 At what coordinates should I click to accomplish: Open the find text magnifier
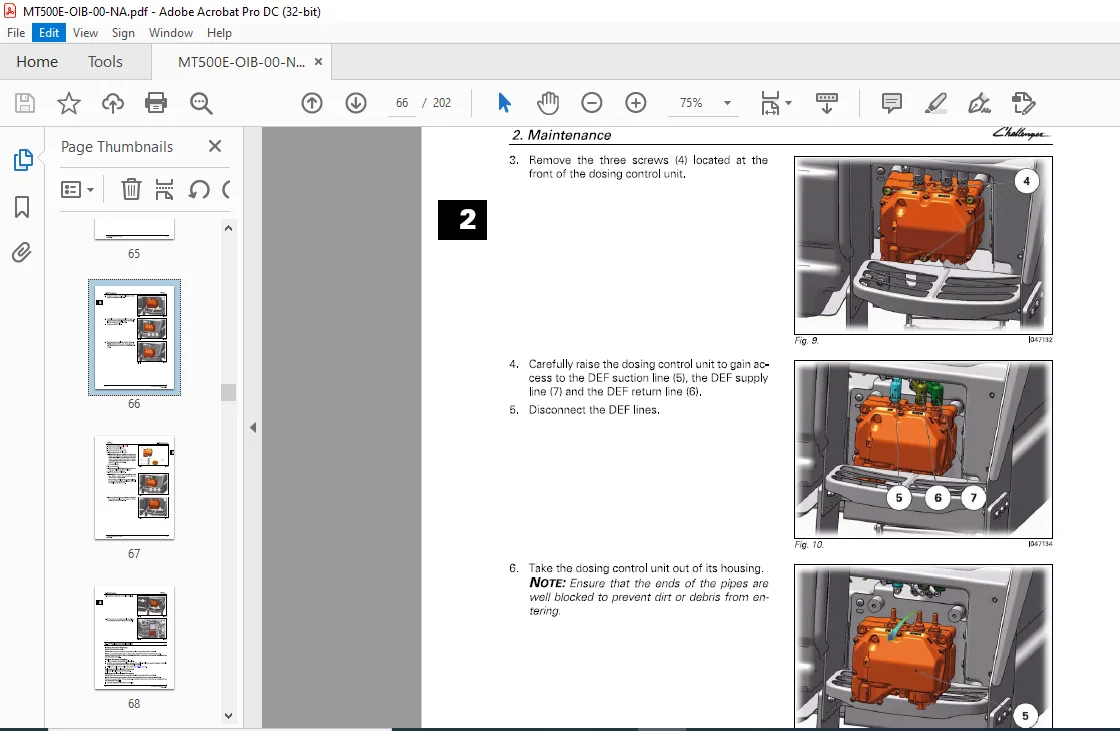[x=201, y=103]
